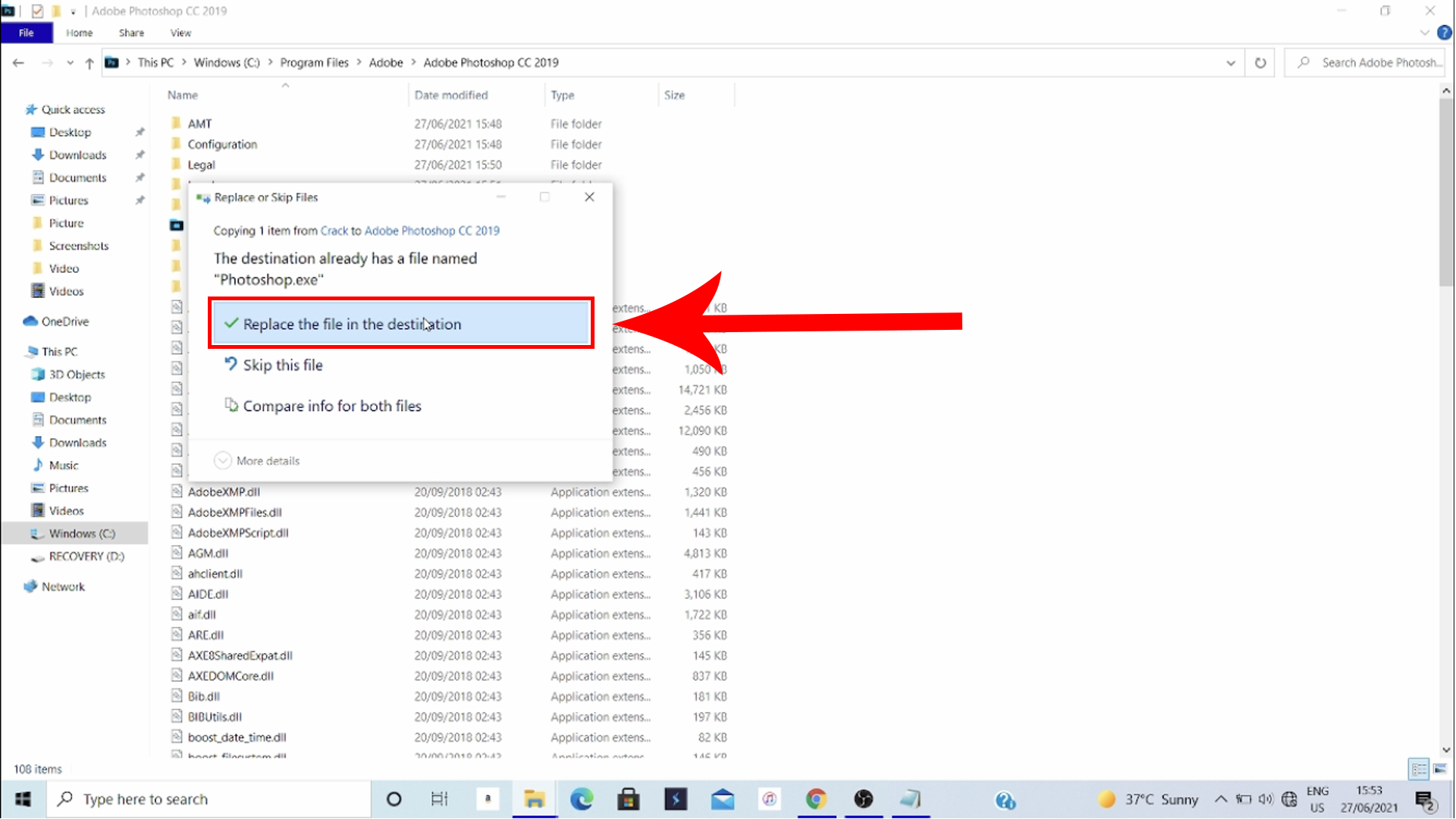The height and width of the screenshot is (819, 1456).
Task: Open 'Compare info for both files'
Action: pos(332,405)
